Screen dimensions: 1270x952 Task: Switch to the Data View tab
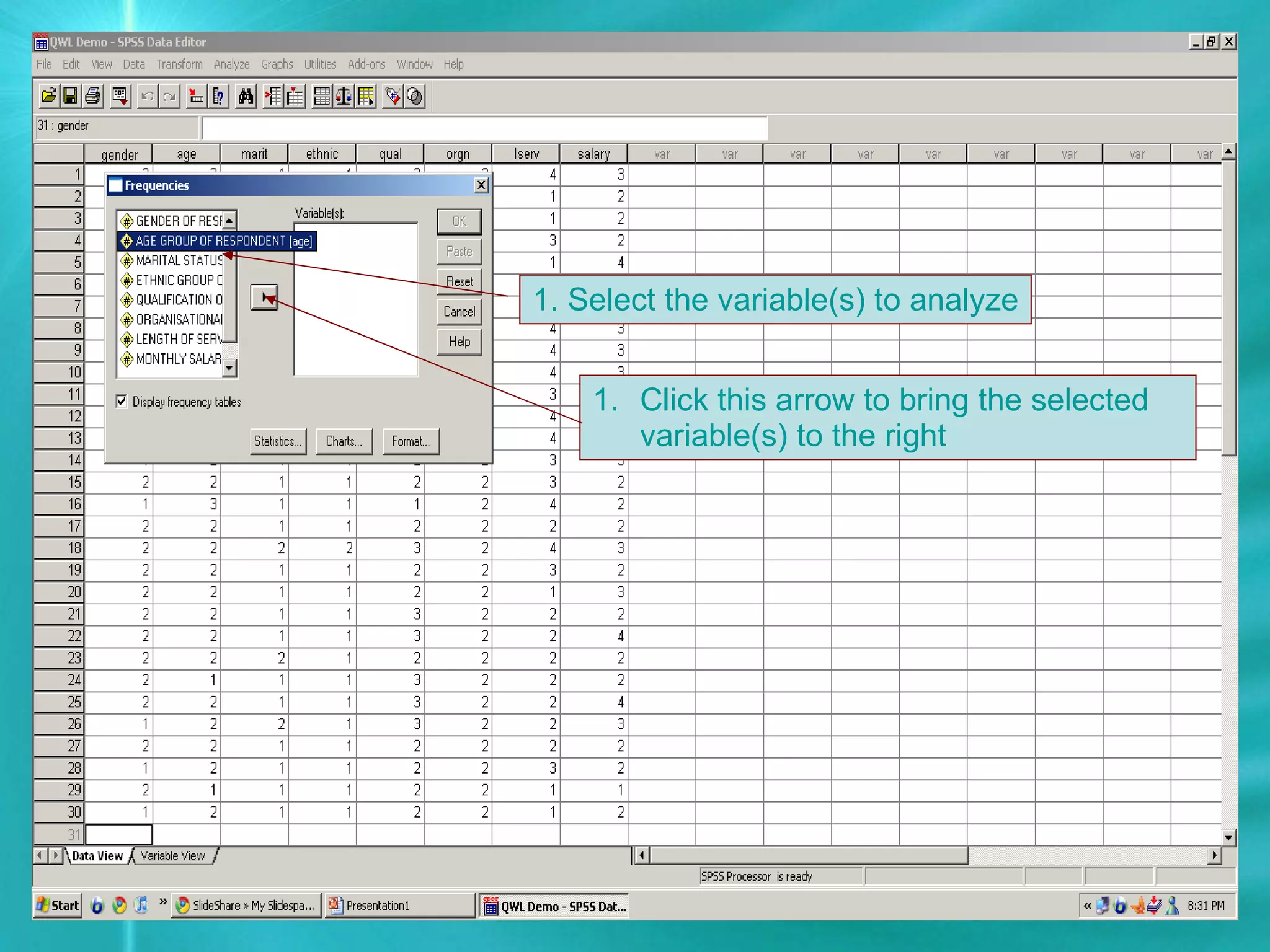point(97,856)
